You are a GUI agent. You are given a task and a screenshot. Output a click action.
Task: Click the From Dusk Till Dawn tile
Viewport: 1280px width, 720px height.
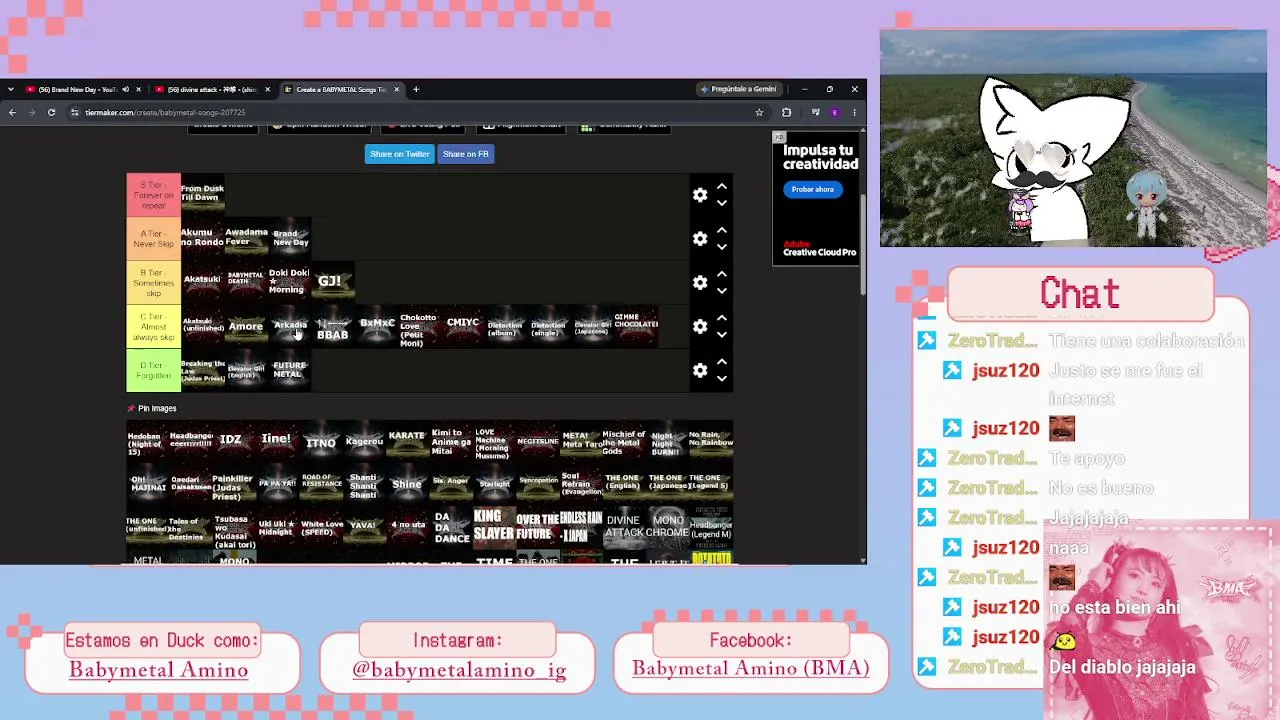tap(202, 195)
